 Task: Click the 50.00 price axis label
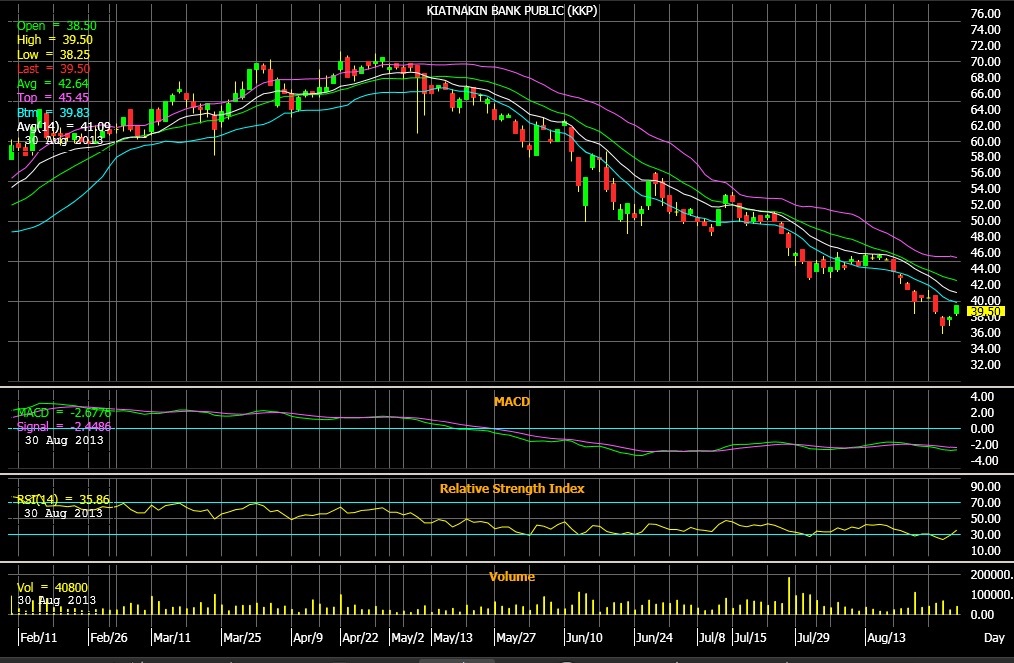click(x=986, y=221)
